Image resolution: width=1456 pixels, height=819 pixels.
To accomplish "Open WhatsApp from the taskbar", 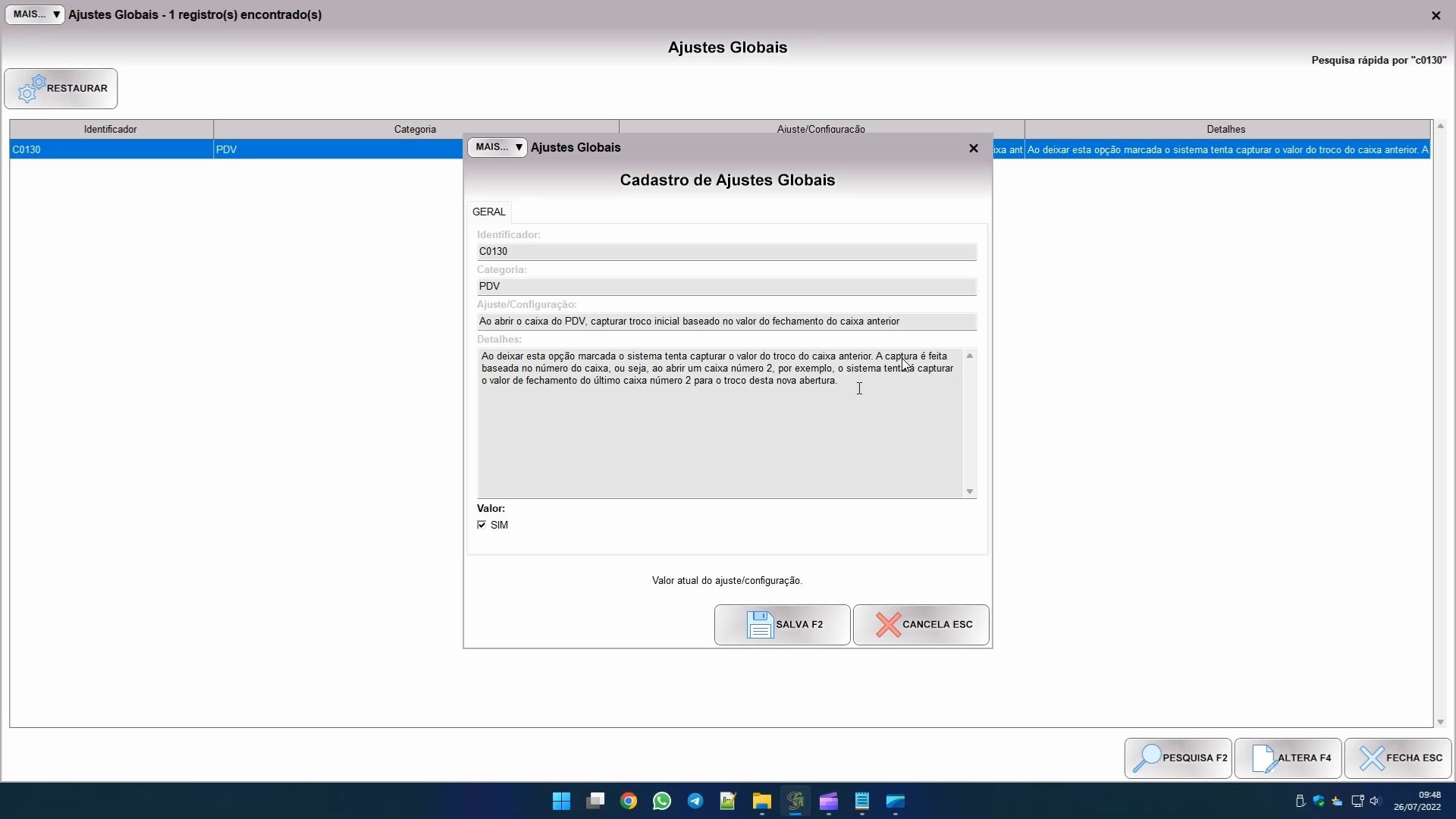I will point(661,802).
